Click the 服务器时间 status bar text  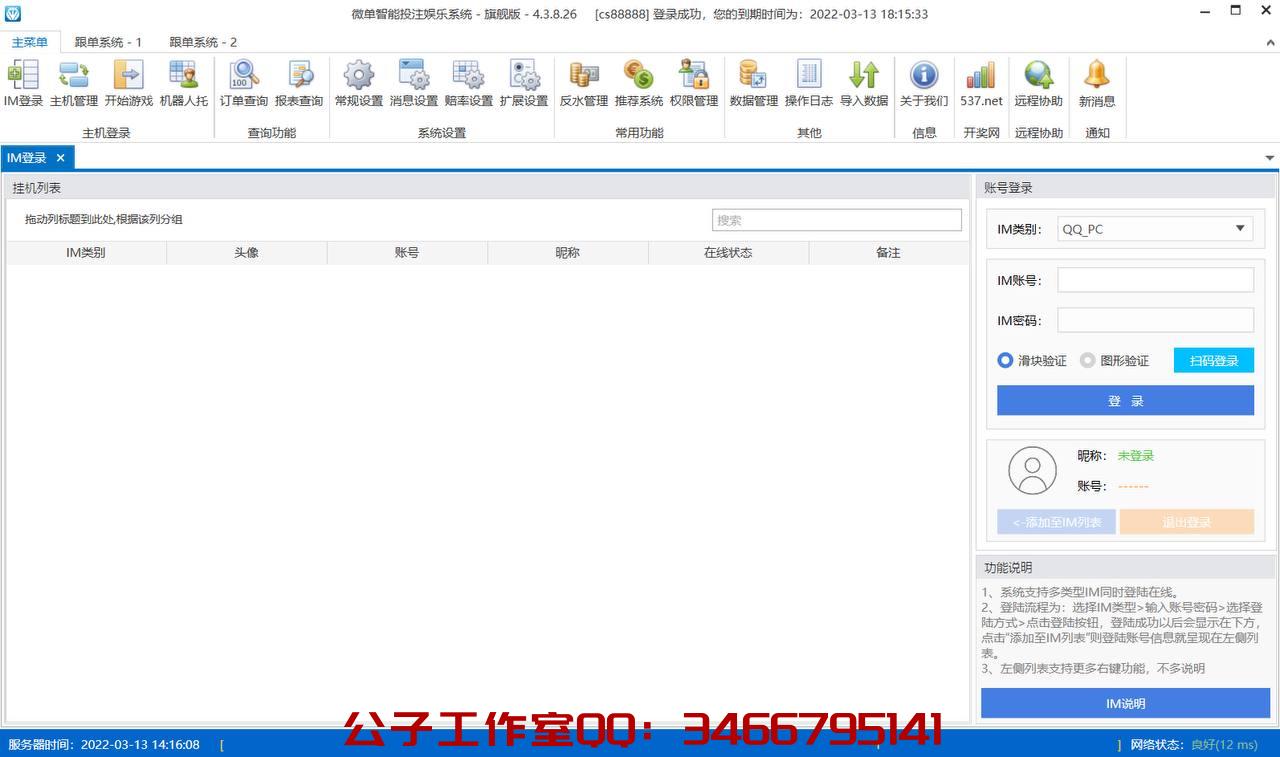click(104, 745)
